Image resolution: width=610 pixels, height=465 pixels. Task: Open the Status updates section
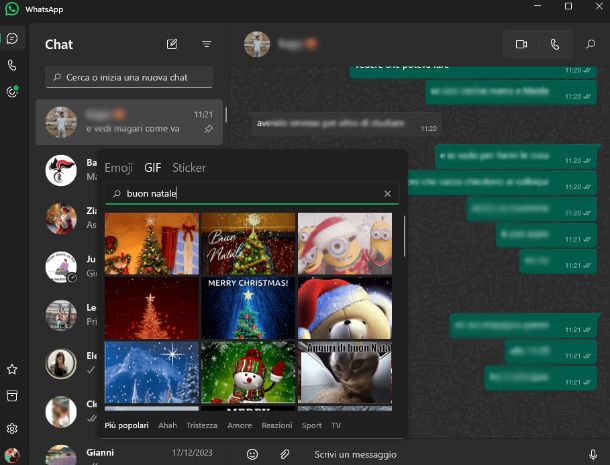coord(12,91)
